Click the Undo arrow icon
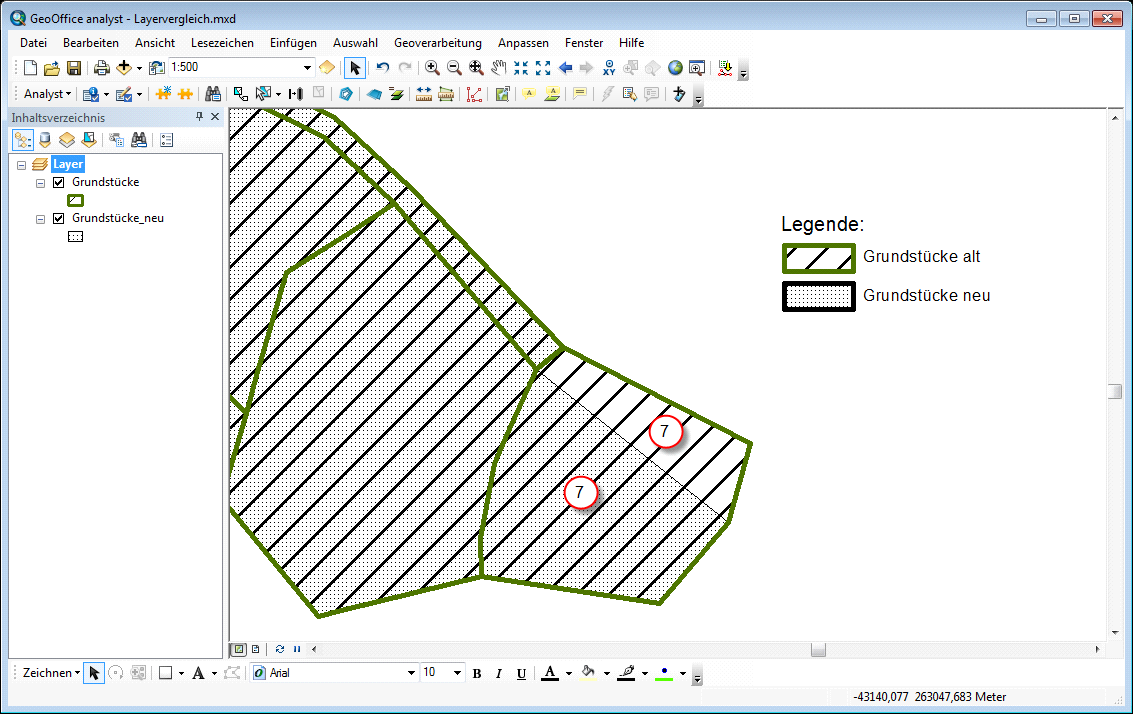The width and height of the screenshot is (1133, 714). (x=383, y=68)
